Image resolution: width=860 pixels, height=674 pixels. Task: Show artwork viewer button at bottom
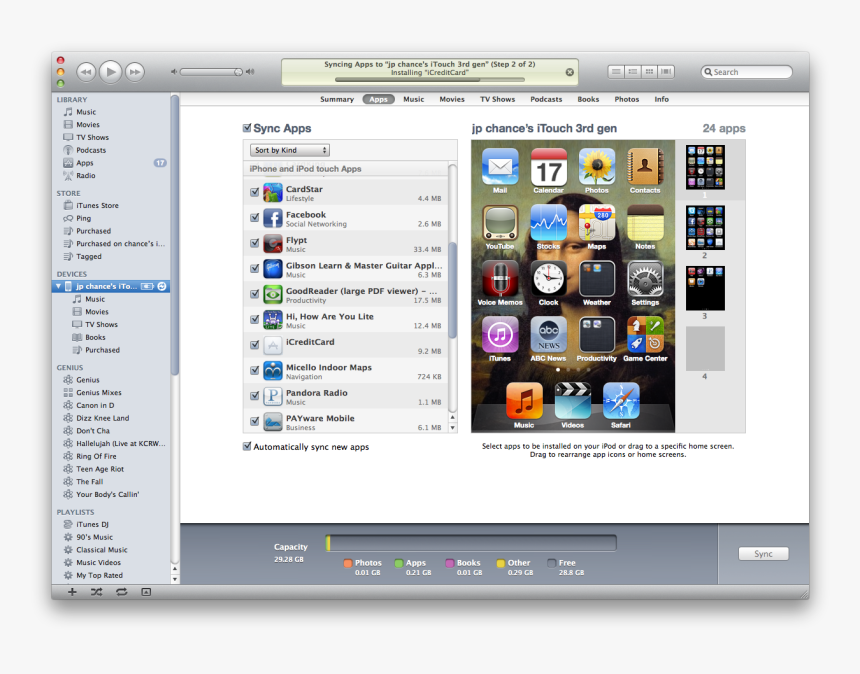coord(146,592)
